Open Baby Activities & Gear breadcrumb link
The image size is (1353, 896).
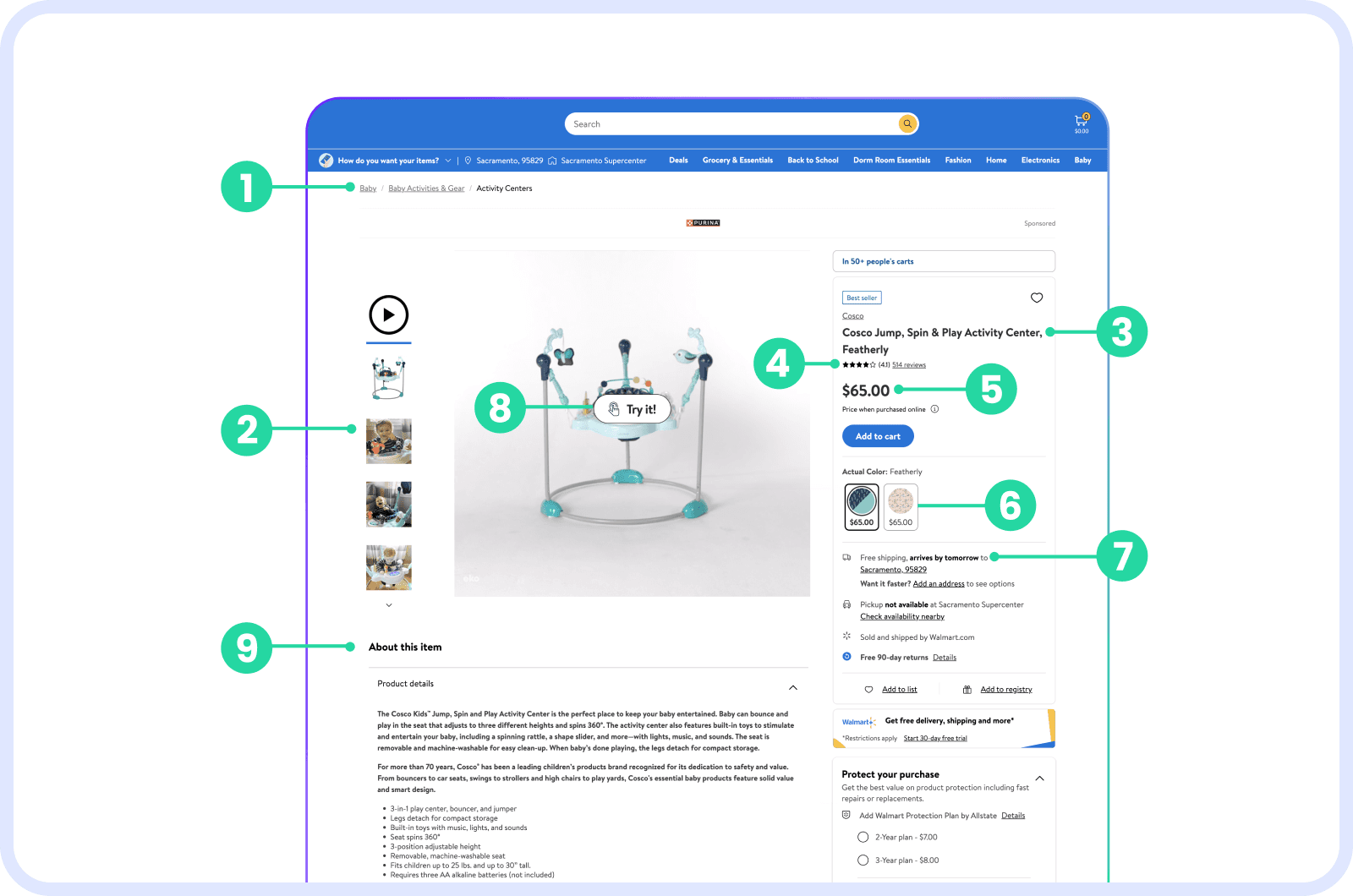tap(426, 188)
